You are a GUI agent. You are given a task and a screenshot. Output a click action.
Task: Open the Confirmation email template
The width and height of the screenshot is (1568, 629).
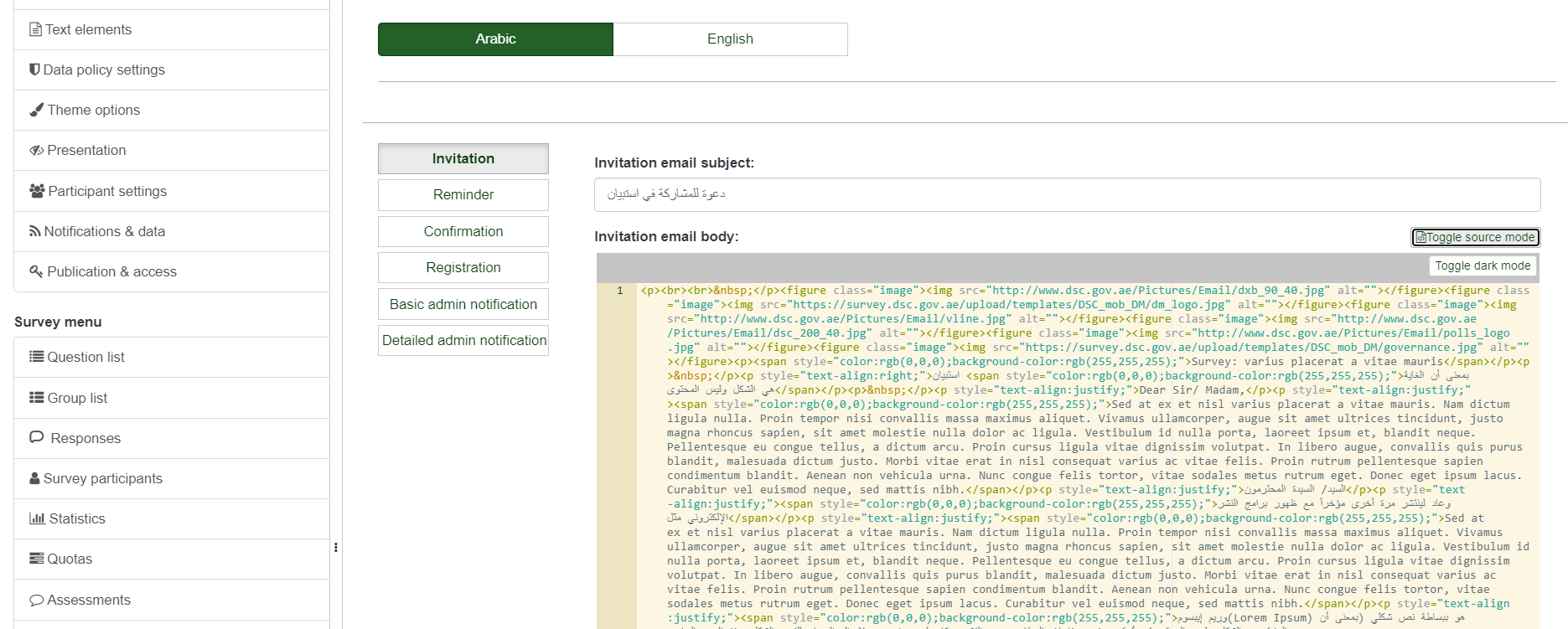(x=463, y=232)
